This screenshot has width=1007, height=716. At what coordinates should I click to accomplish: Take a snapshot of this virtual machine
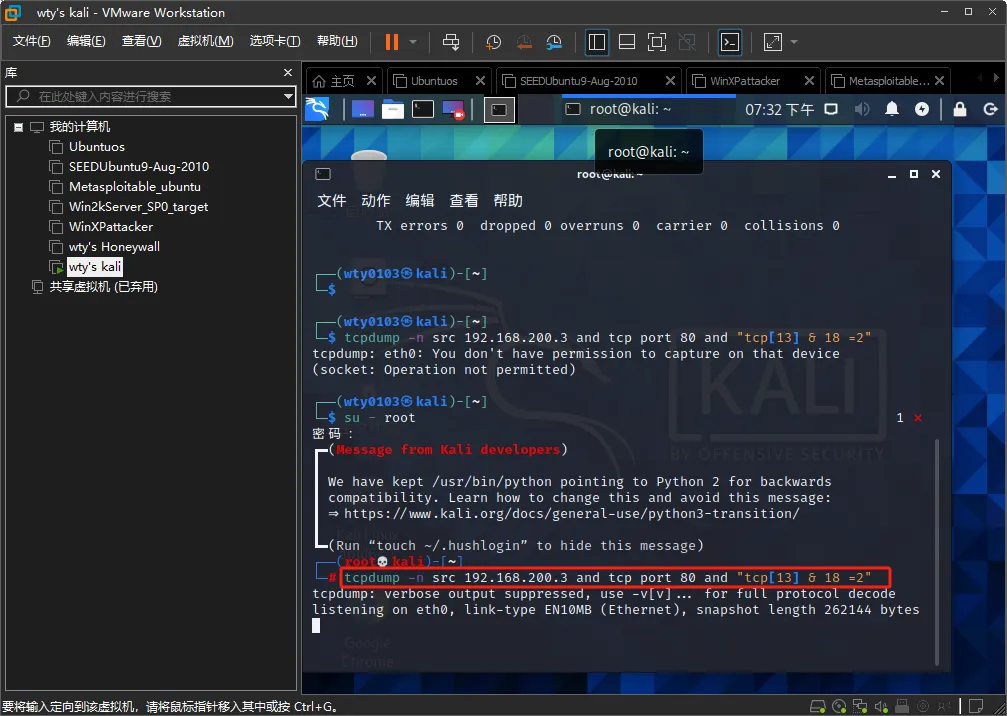(x=493, y=42)
